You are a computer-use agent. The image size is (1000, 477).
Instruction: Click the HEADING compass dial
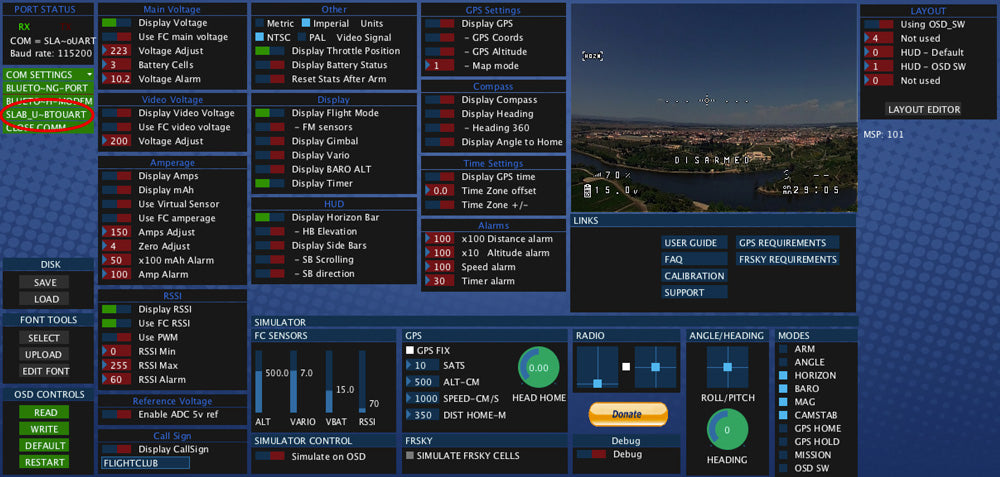click(727, 430)
